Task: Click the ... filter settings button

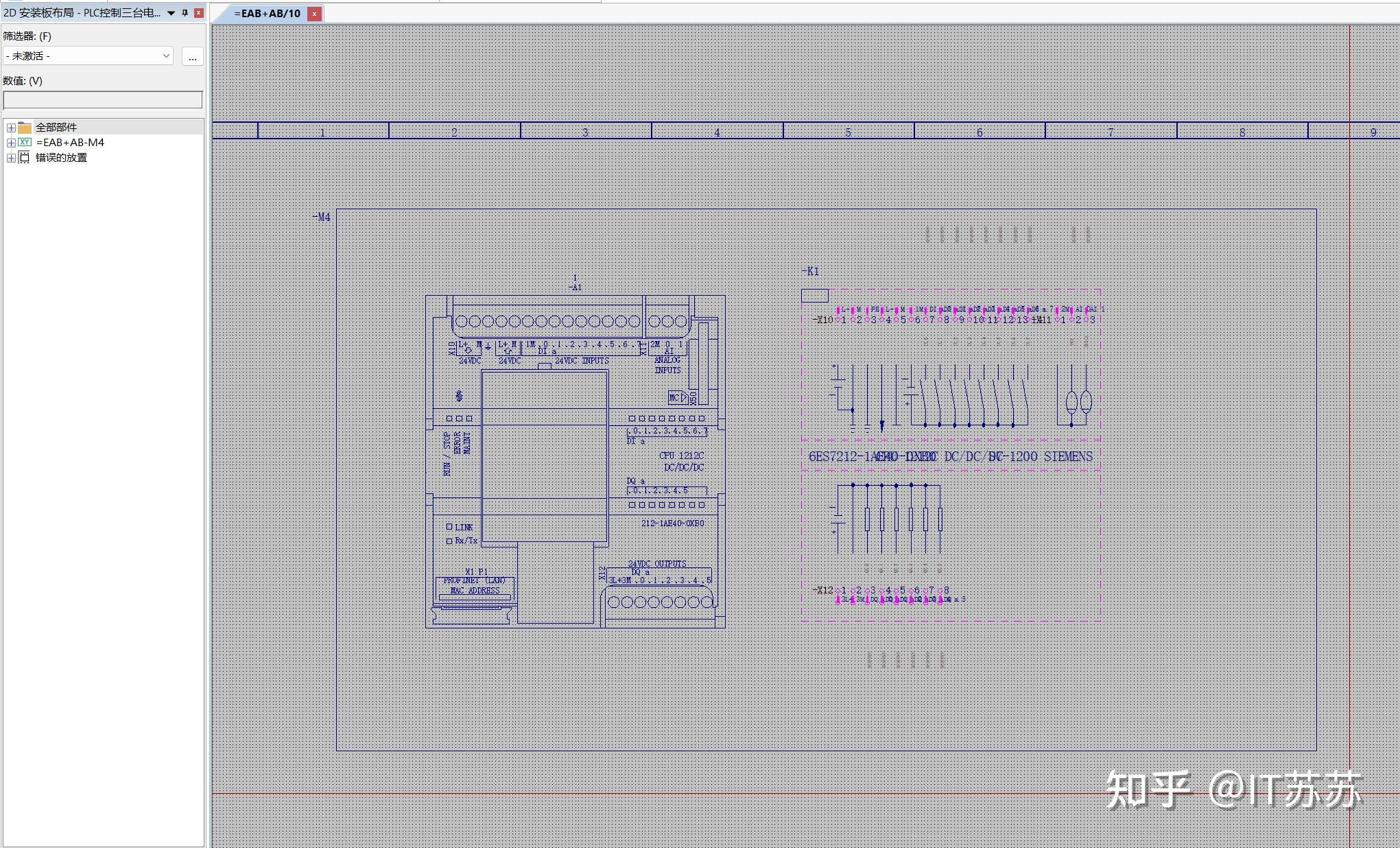Action: click(192, 56)
